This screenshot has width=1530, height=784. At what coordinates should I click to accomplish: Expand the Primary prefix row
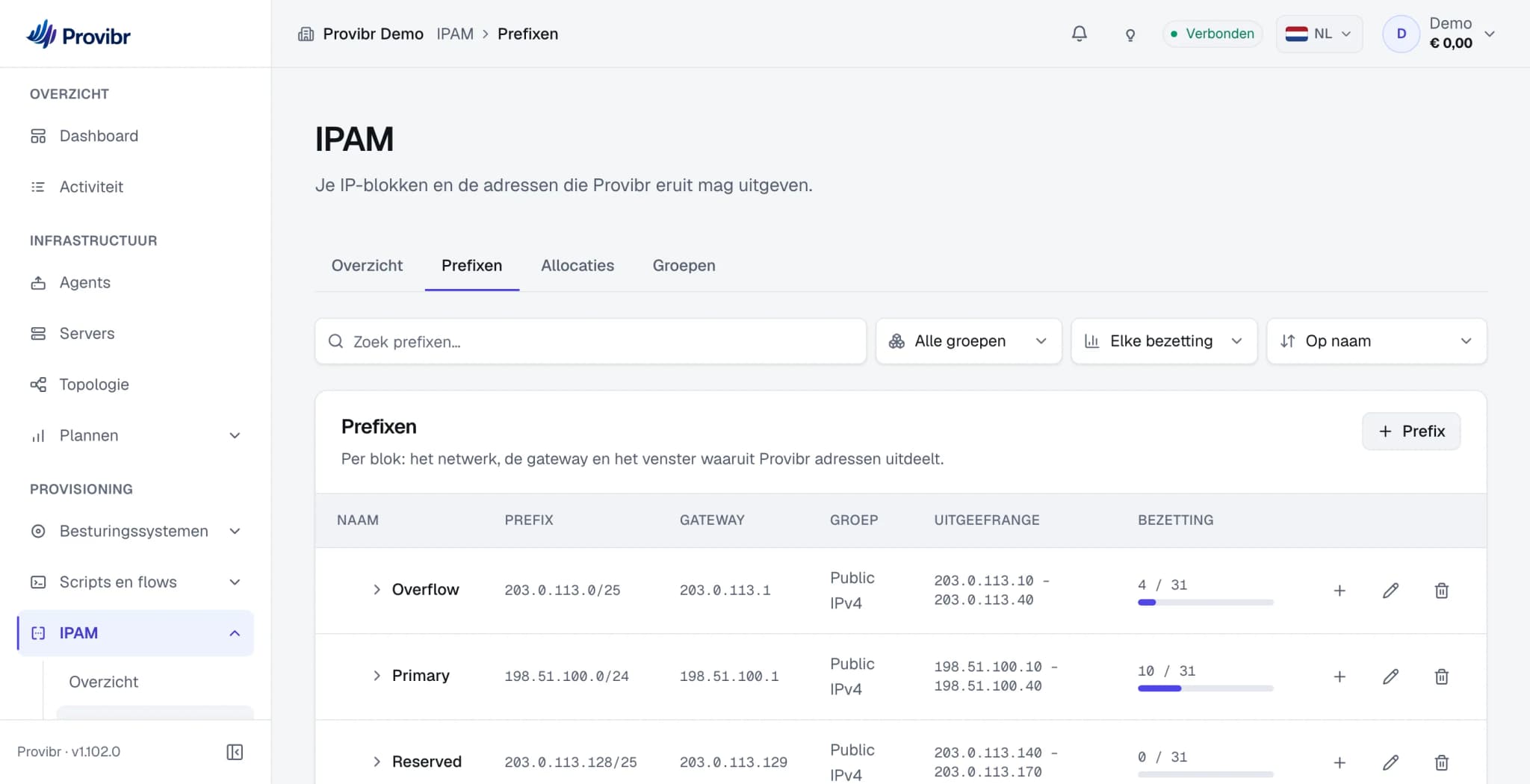point(377,676)
